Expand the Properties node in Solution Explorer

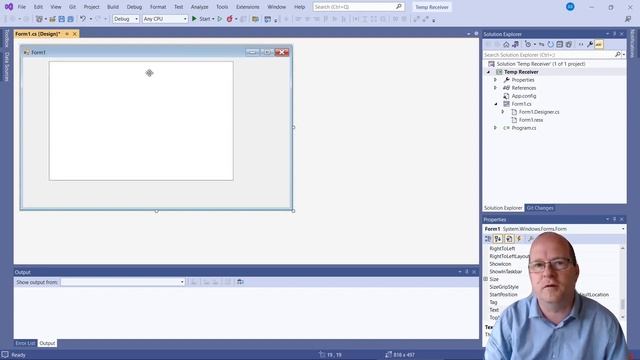(x=496, y=80)
